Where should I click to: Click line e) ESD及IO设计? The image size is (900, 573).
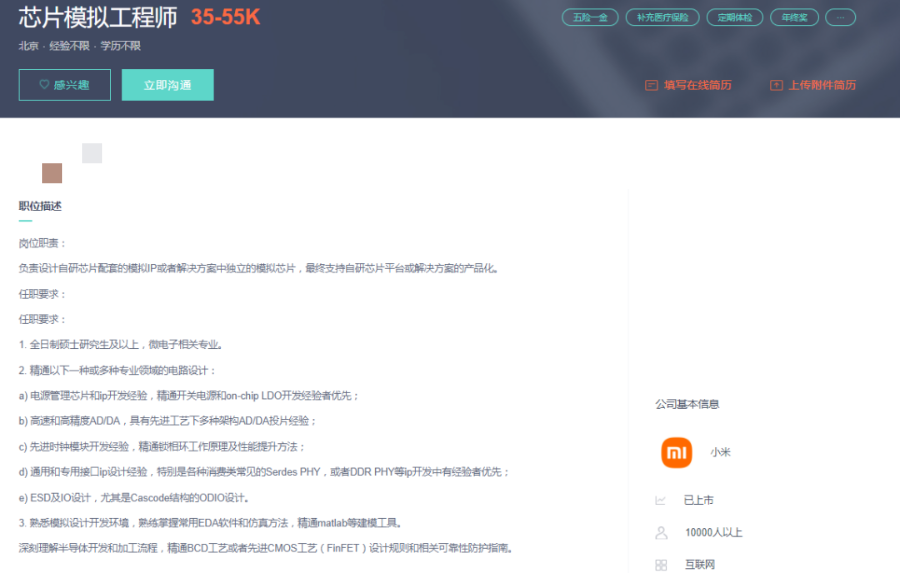point(134,498)
